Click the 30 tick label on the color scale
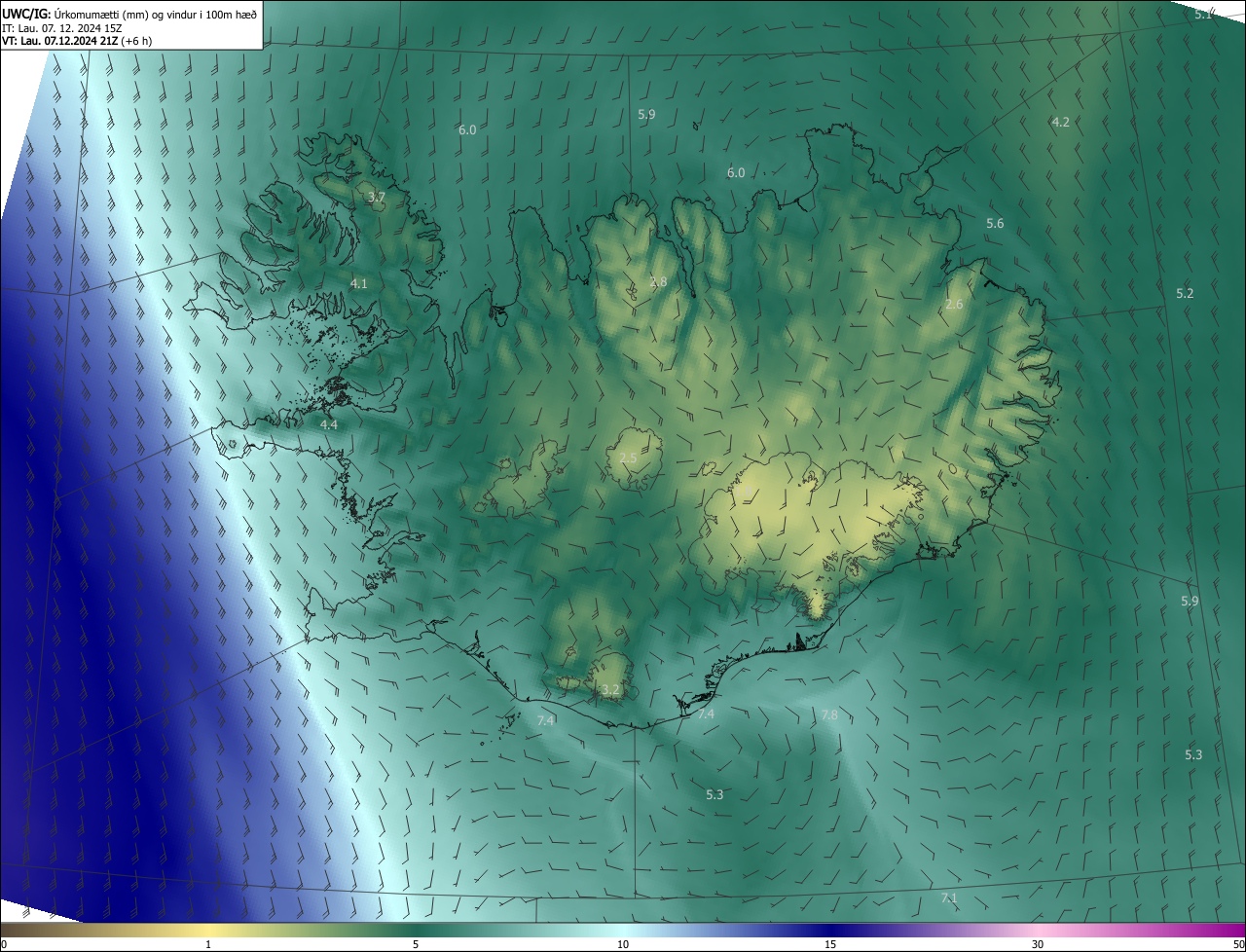The image size is (1246, 952). tap(1038, 945)
